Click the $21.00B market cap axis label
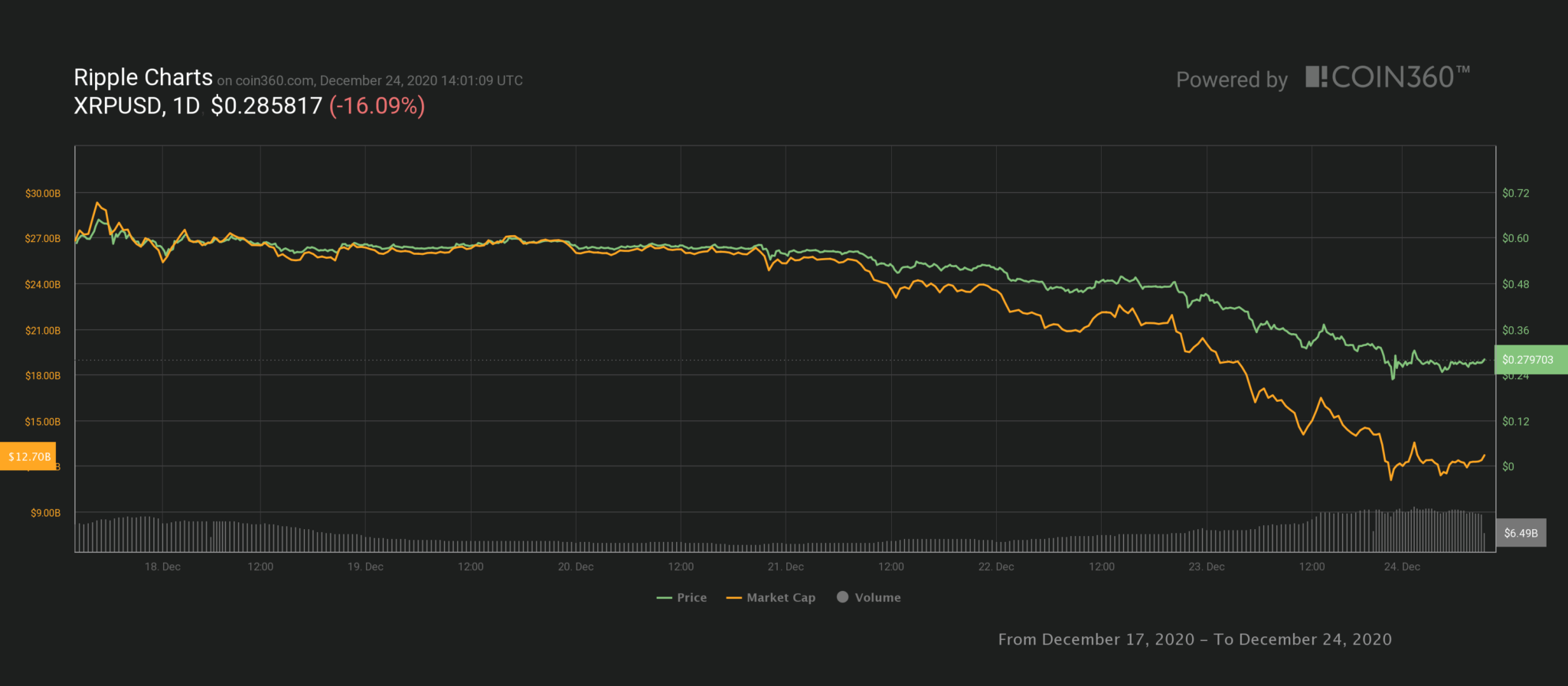Viewport: 1568px width, 686px height. [x=43, y=331]
